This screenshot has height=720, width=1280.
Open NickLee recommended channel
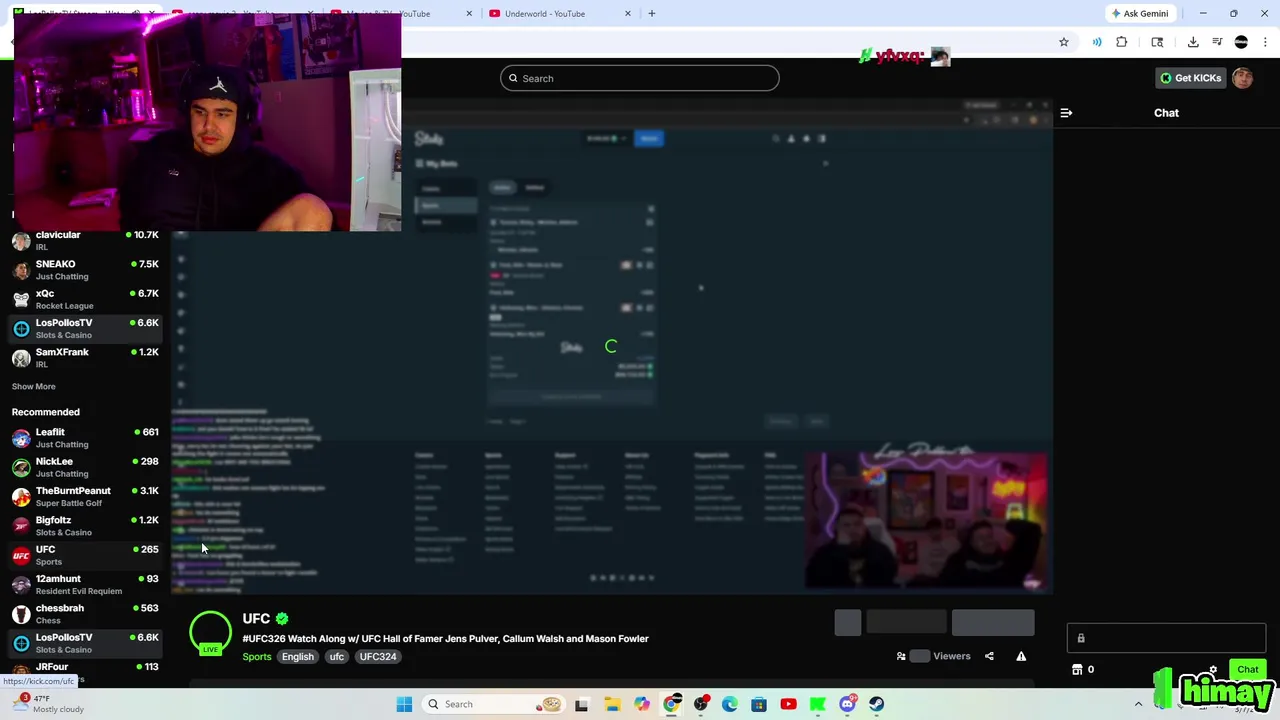pos(85,467)
